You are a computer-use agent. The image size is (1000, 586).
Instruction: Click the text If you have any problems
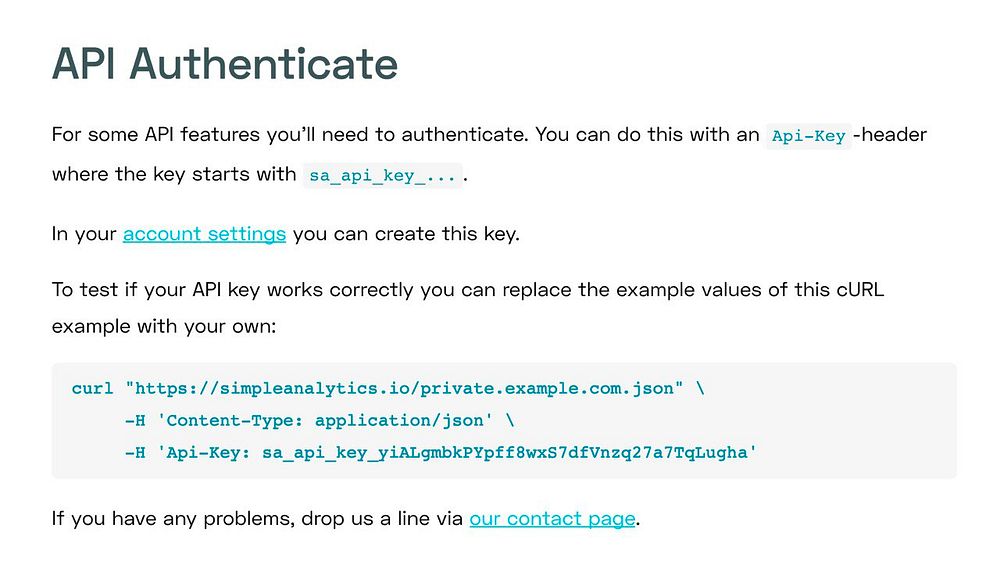(x=173, y=518)
